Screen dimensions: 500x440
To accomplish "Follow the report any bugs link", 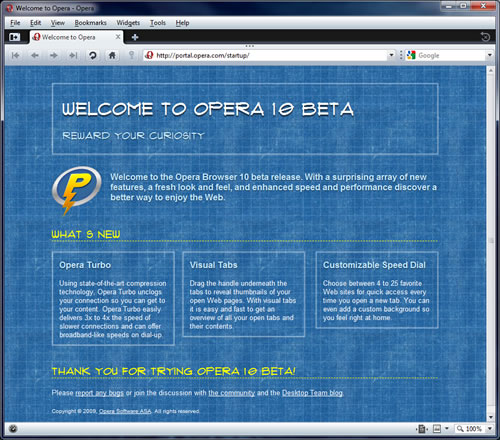I will (x=99, y=393).
